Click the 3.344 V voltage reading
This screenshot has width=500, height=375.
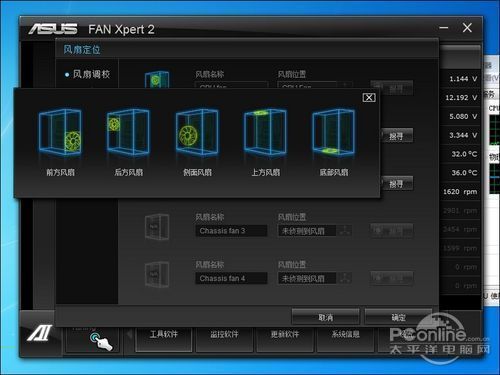point(463,135)
